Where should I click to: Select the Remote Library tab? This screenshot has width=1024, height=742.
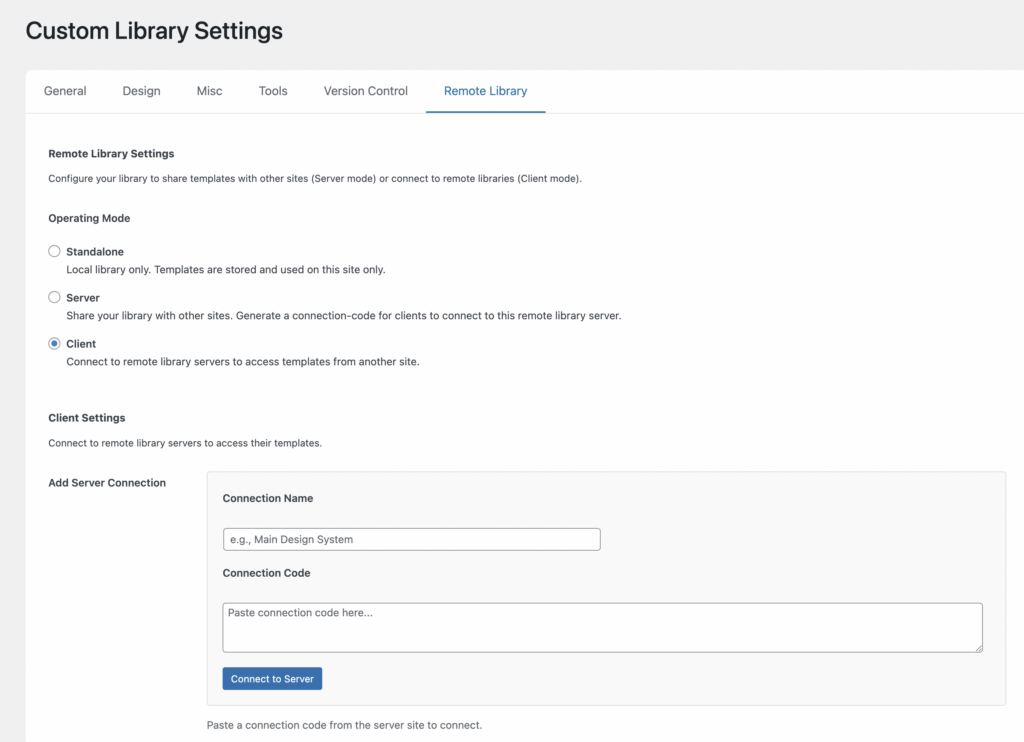click(485, 91)
